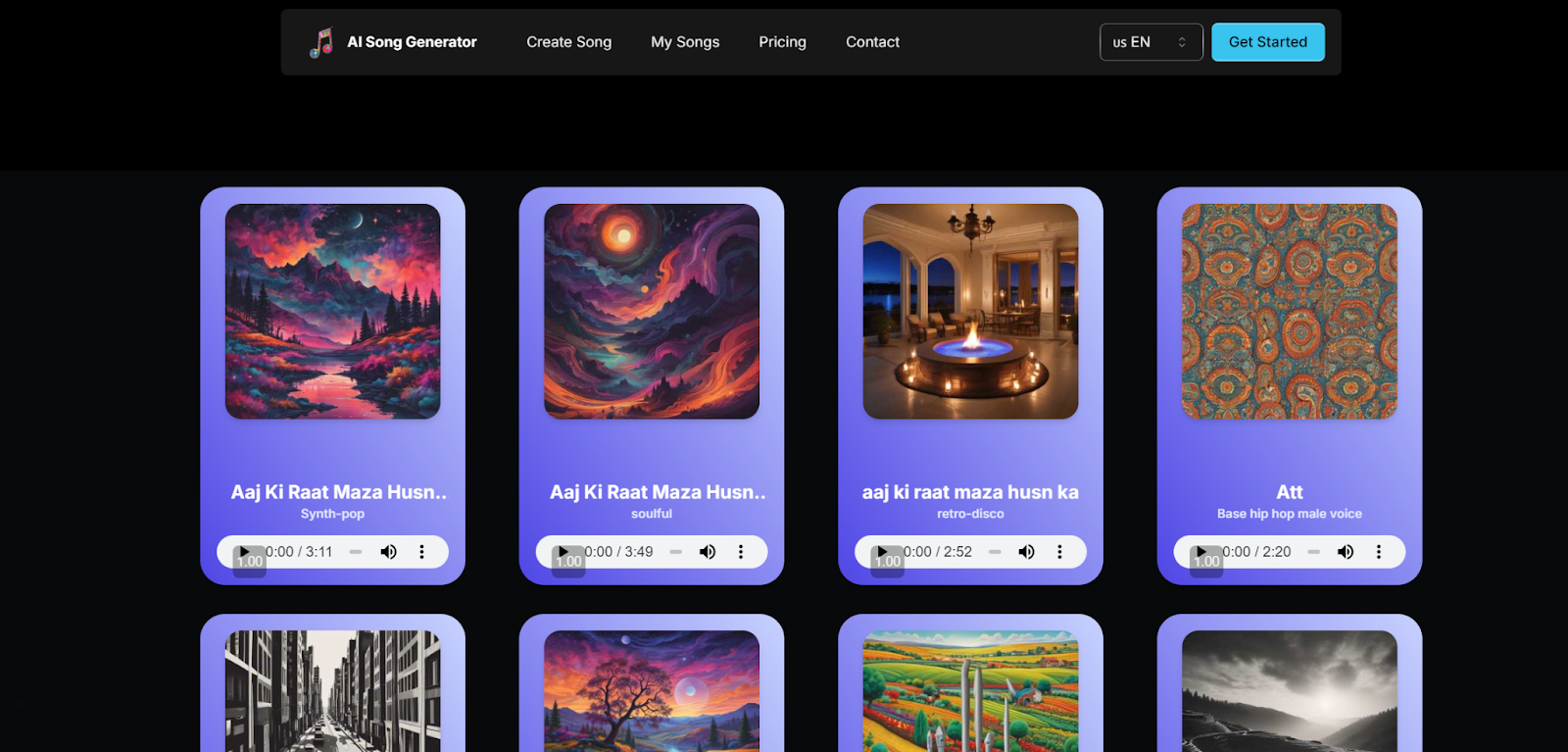Open more options for Att song player
The width and height of the screenshot is (1568, 752).
[1379, 552]
